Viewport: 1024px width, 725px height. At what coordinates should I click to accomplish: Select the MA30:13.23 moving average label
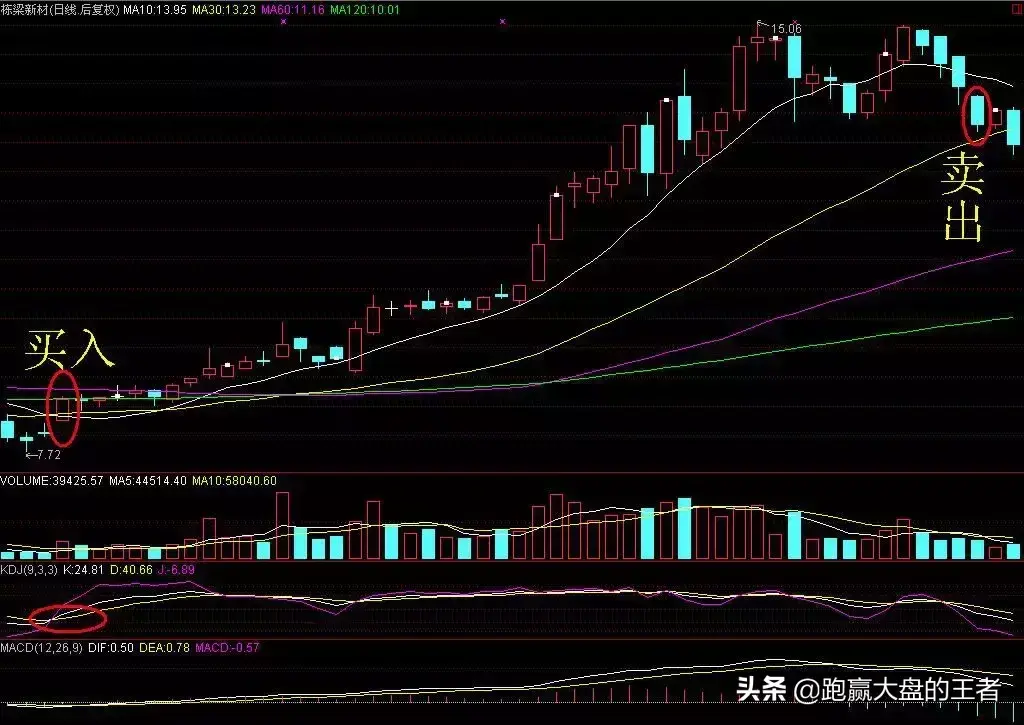pos(224,10)
